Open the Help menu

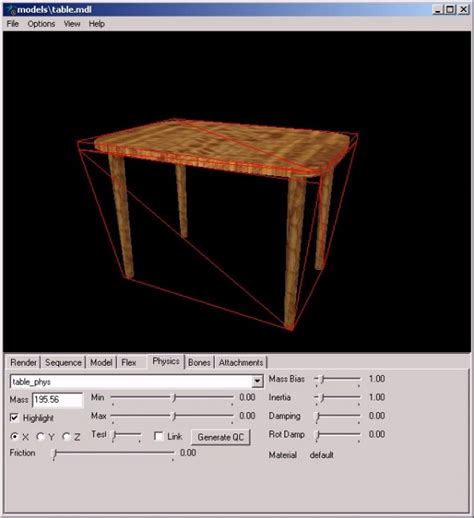point(97,24)
